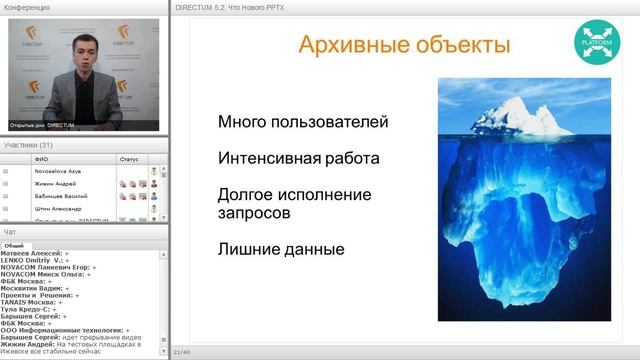640x360 pixels.
Task: Click the user icon for Novoselova Asya
Action: [154, 171]
